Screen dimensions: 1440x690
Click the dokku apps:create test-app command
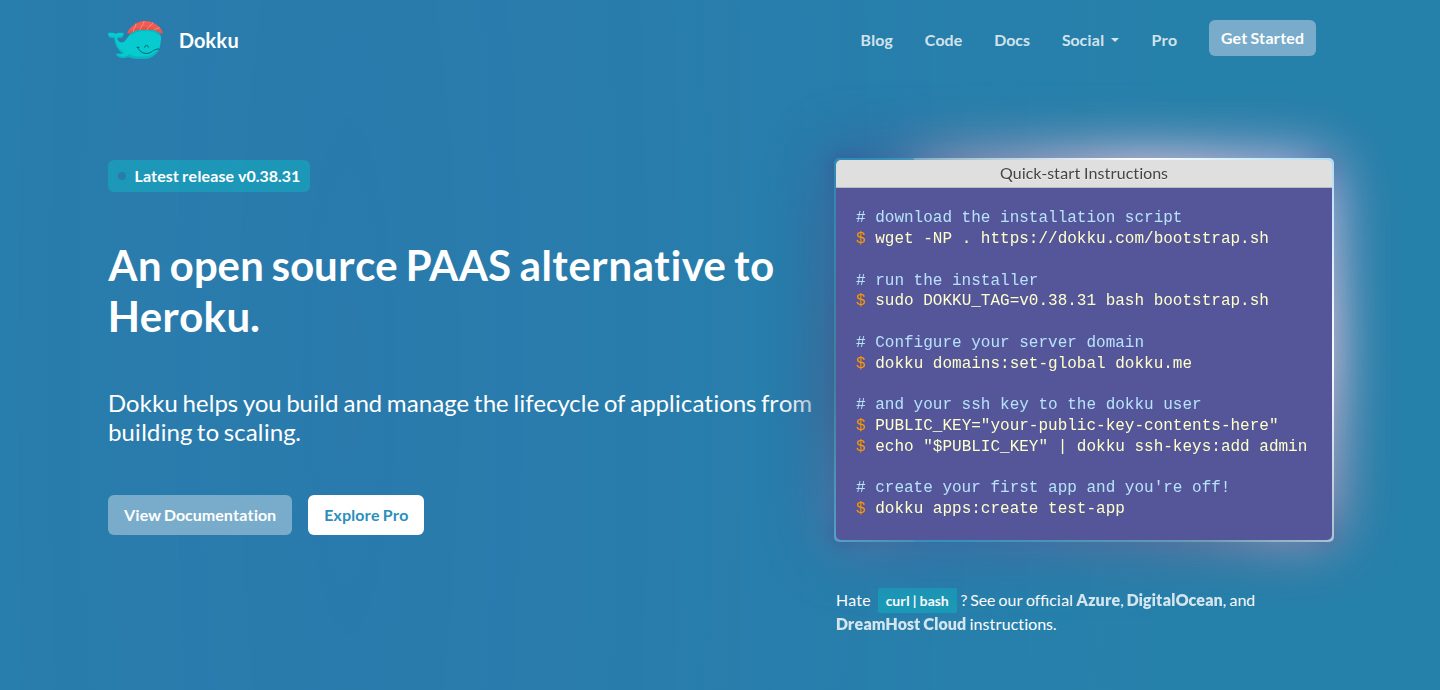click(x=990, y=508)
